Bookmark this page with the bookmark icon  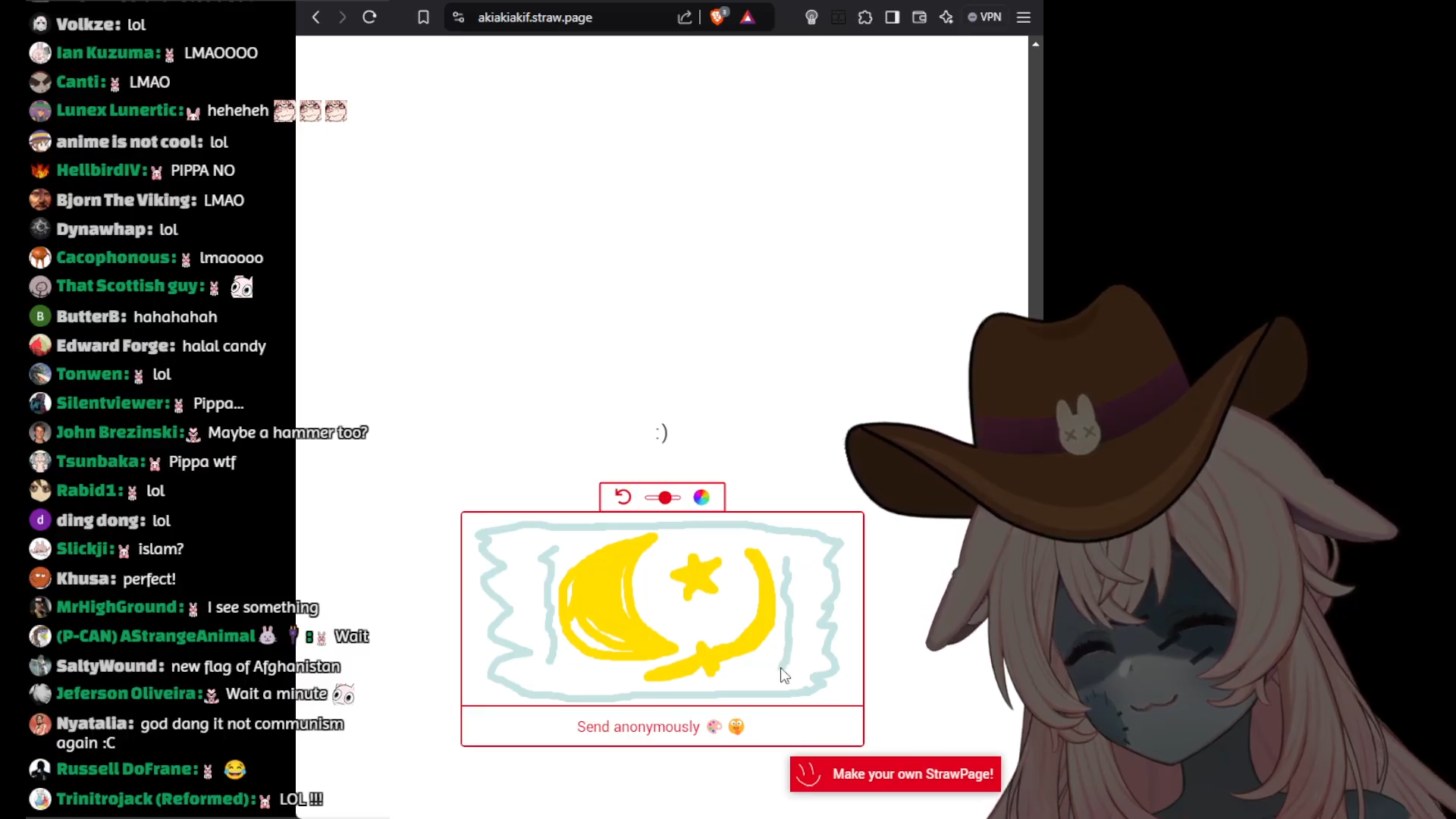point(423,17)
